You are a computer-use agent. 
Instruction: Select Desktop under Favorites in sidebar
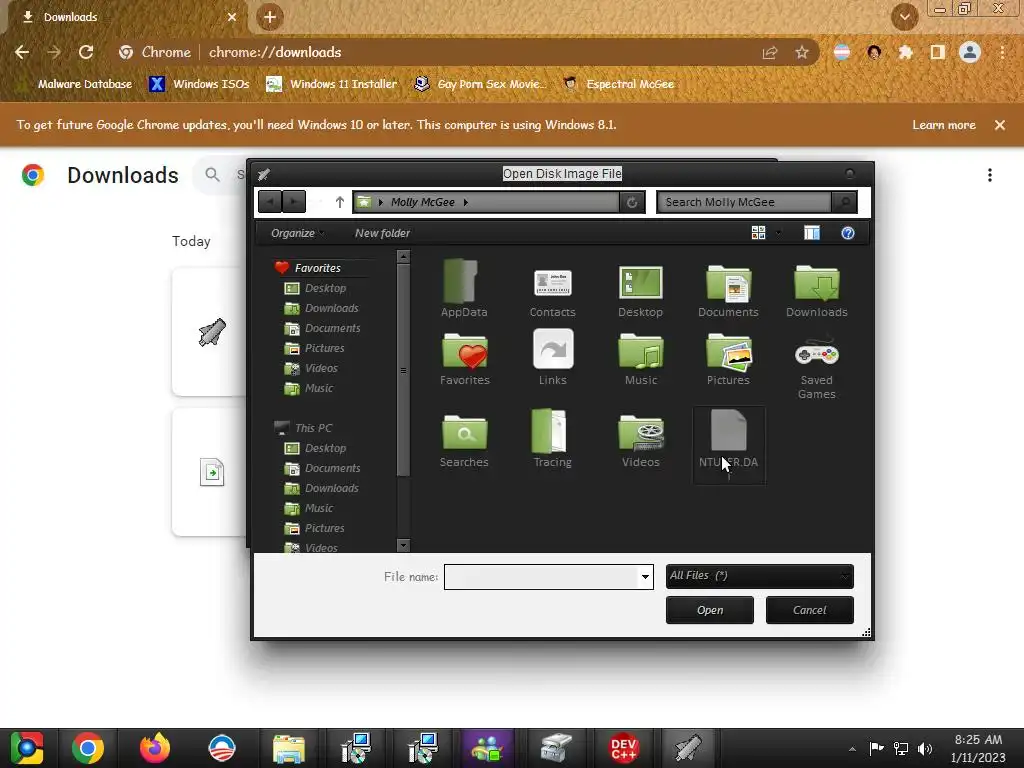[325, 288]
